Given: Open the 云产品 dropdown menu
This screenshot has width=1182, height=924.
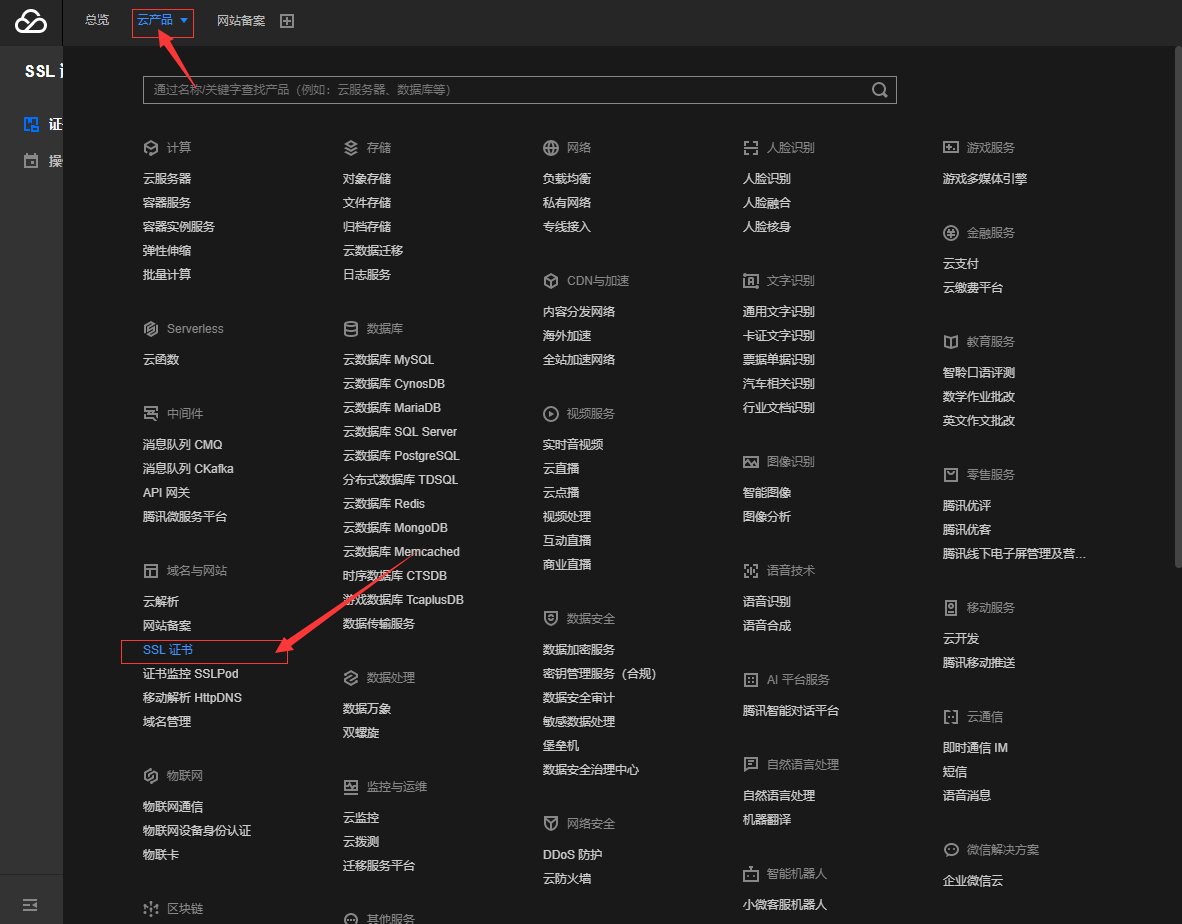Looking at the screenshot, I should coord(163,20).
